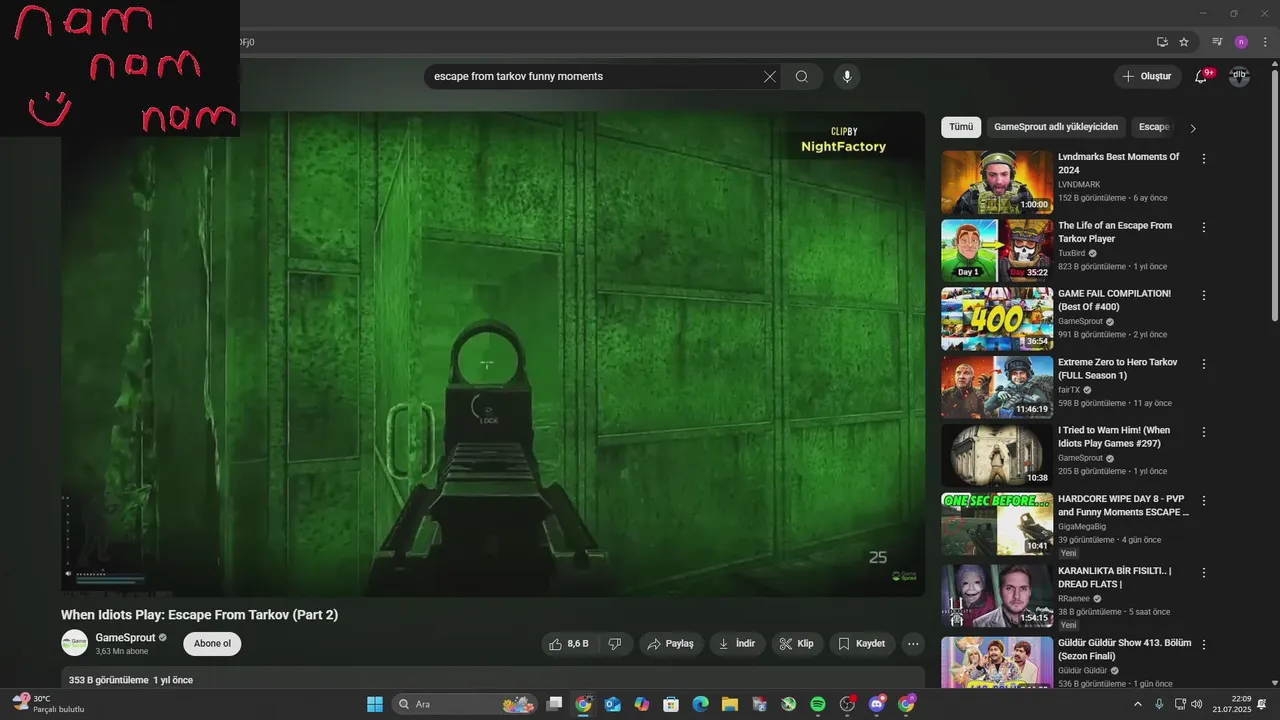Screen dimensions: 1280x720
Task: Open Chrome media controls icon
Action: tap(1217, 42)
